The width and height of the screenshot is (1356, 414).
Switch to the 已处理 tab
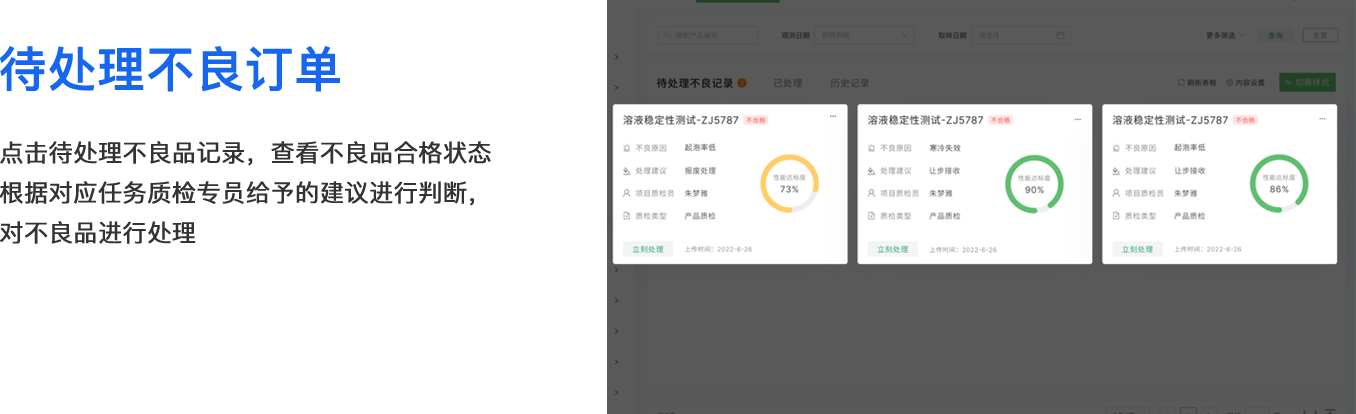coord(787,83)
